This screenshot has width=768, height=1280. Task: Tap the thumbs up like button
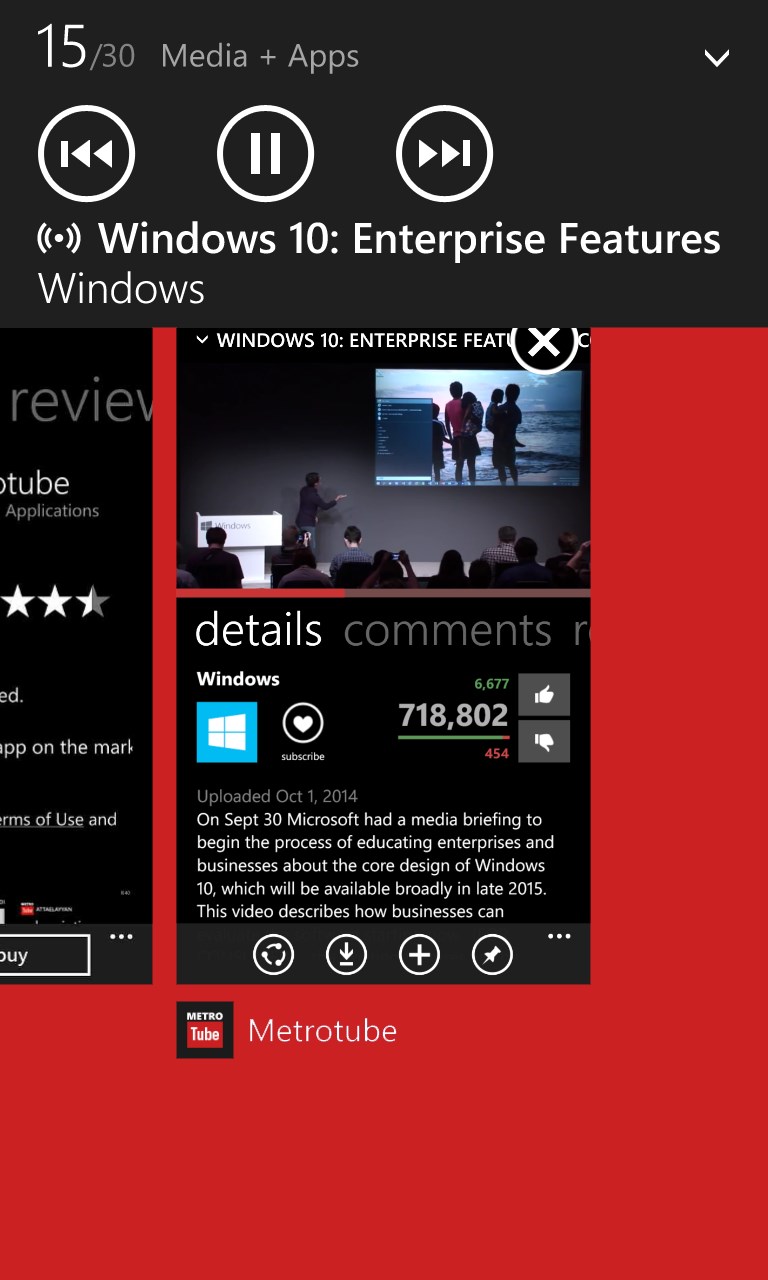(544, 695)
